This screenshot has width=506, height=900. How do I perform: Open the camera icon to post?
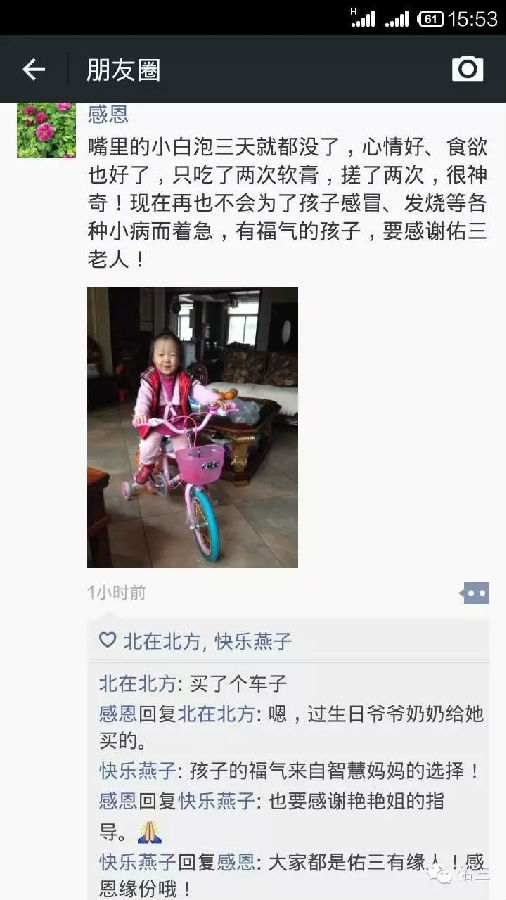click(468, 69)
